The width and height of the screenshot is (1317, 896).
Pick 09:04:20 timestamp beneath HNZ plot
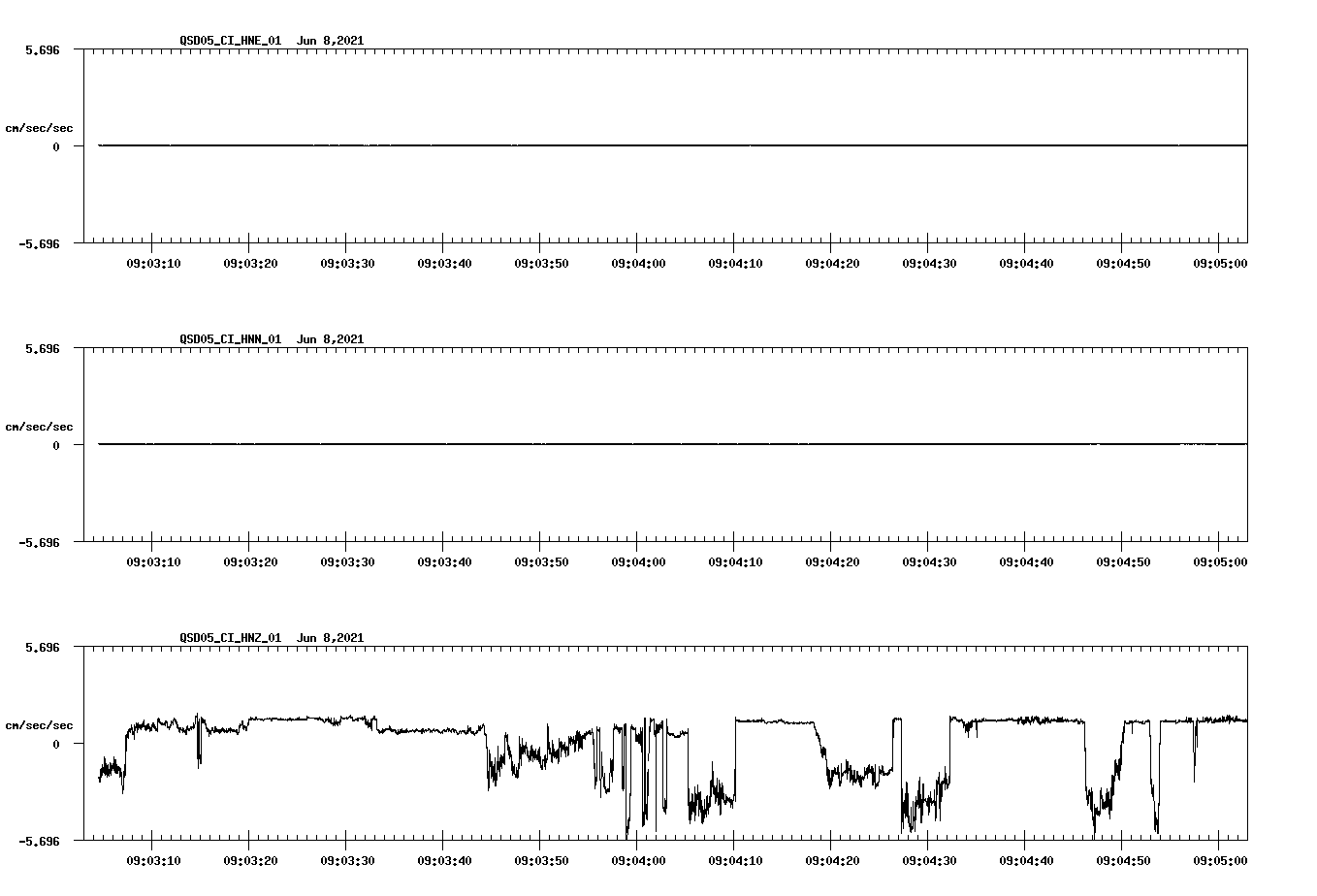(832, 861)
